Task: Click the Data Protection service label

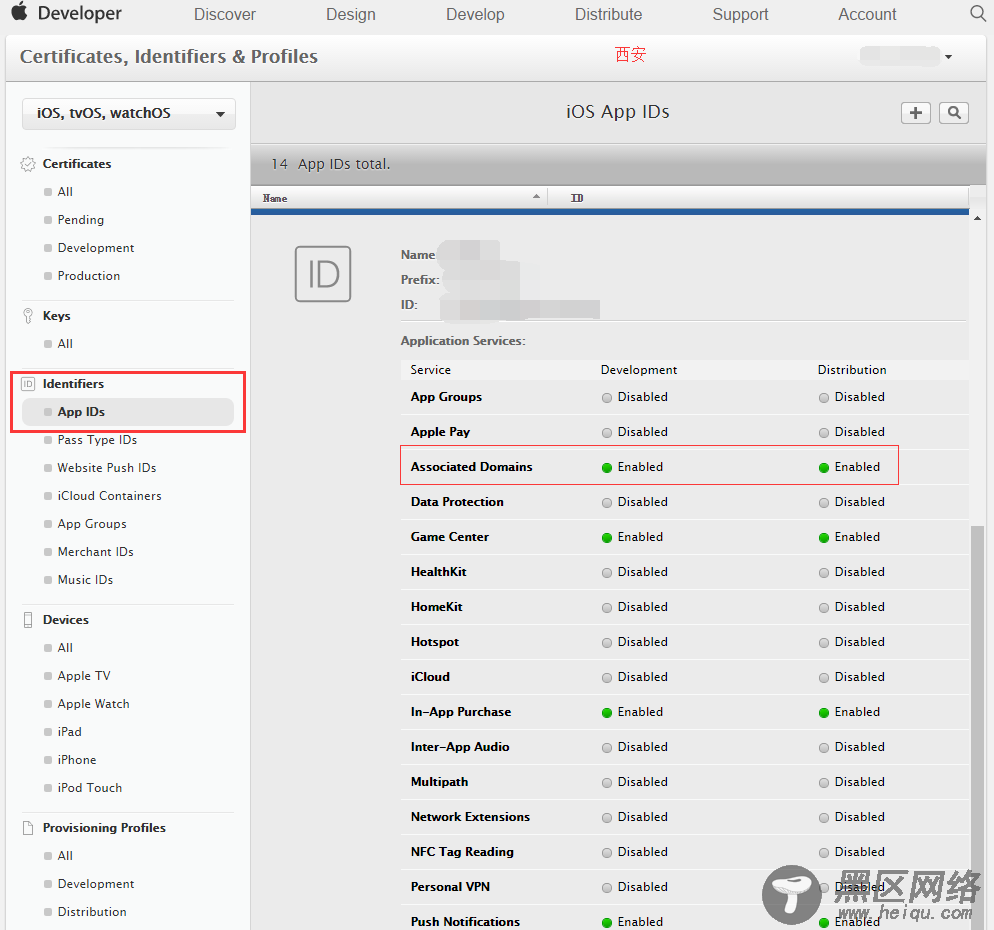Action: point(457,501)
